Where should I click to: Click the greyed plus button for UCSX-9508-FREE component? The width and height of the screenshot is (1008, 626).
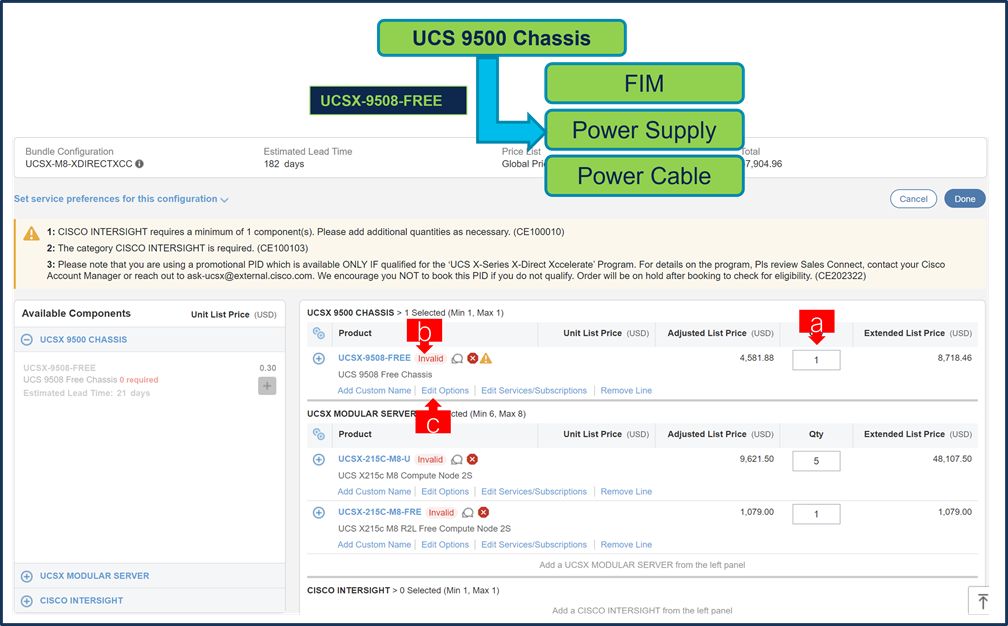(x=267, y=386)
